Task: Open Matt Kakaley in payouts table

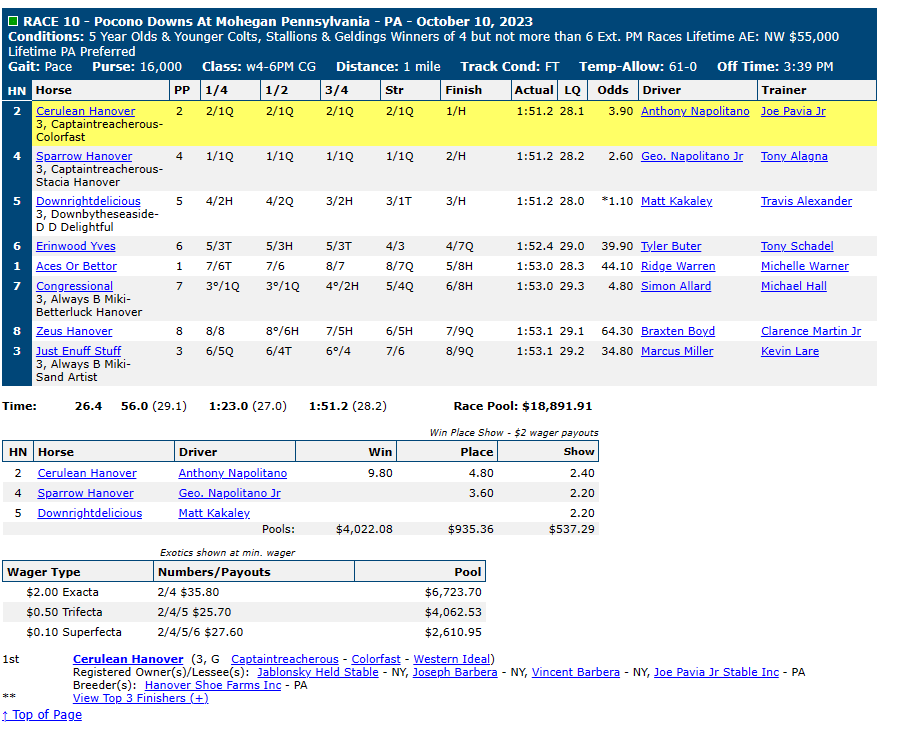Action: (x=214, y=513)
